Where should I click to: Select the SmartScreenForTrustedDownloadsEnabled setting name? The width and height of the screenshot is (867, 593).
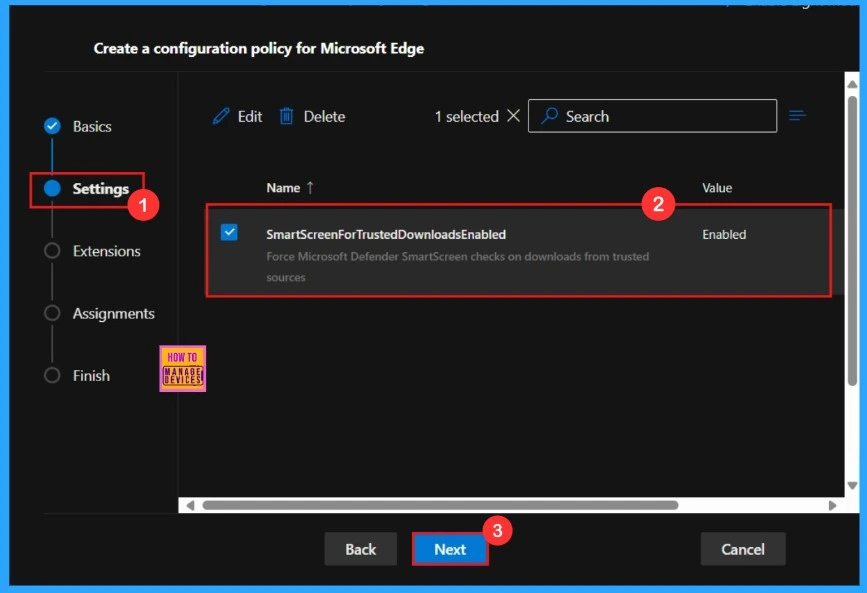point(386,235)
